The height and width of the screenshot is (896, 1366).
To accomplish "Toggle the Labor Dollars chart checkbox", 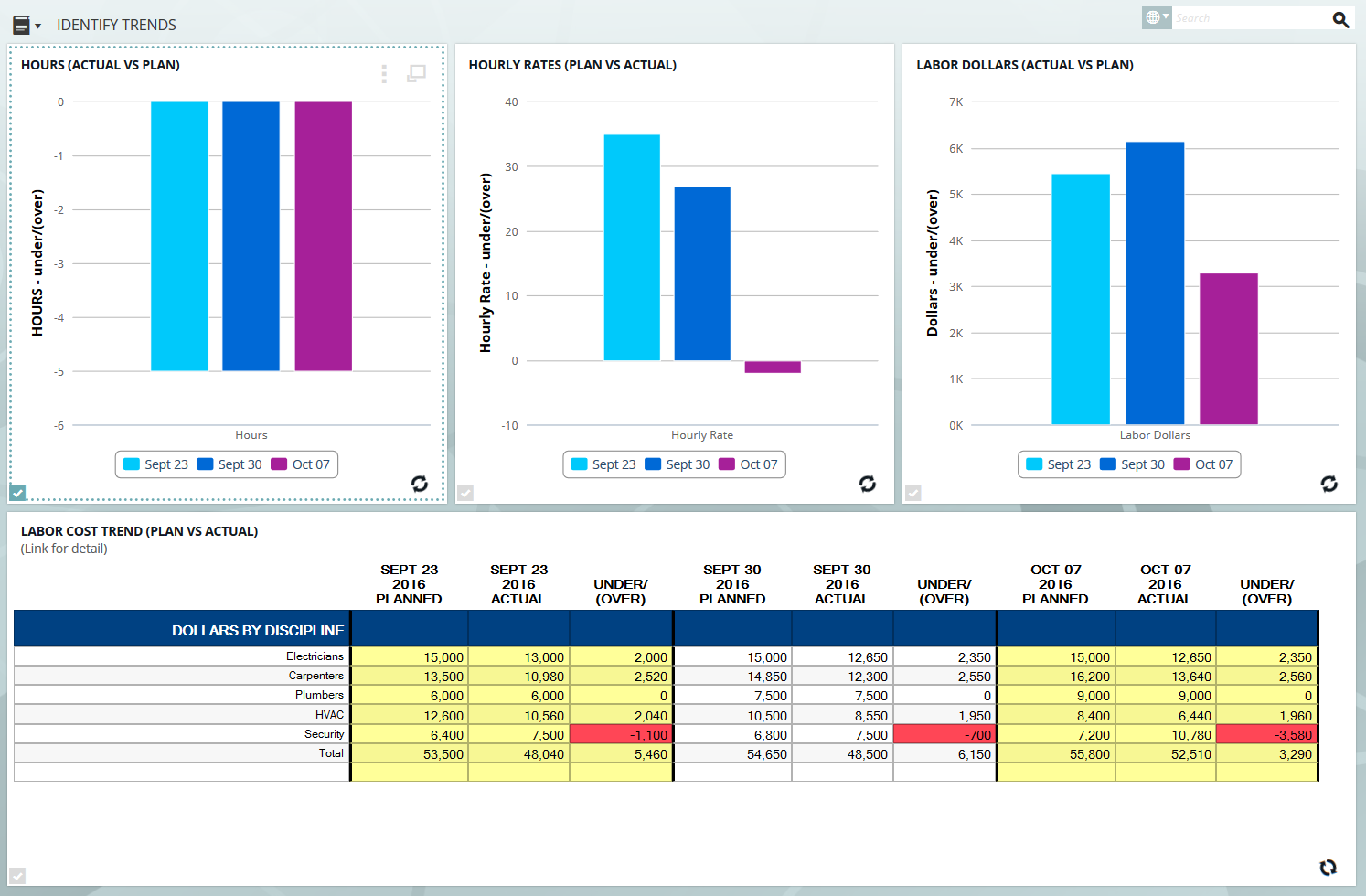I will [x=913, y=493].
